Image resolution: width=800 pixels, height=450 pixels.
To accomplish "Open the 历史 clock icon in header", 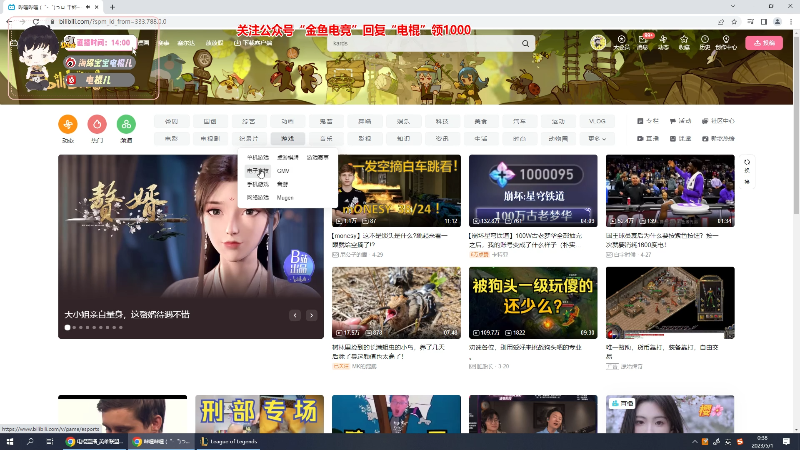I will [x=705, y=42].
